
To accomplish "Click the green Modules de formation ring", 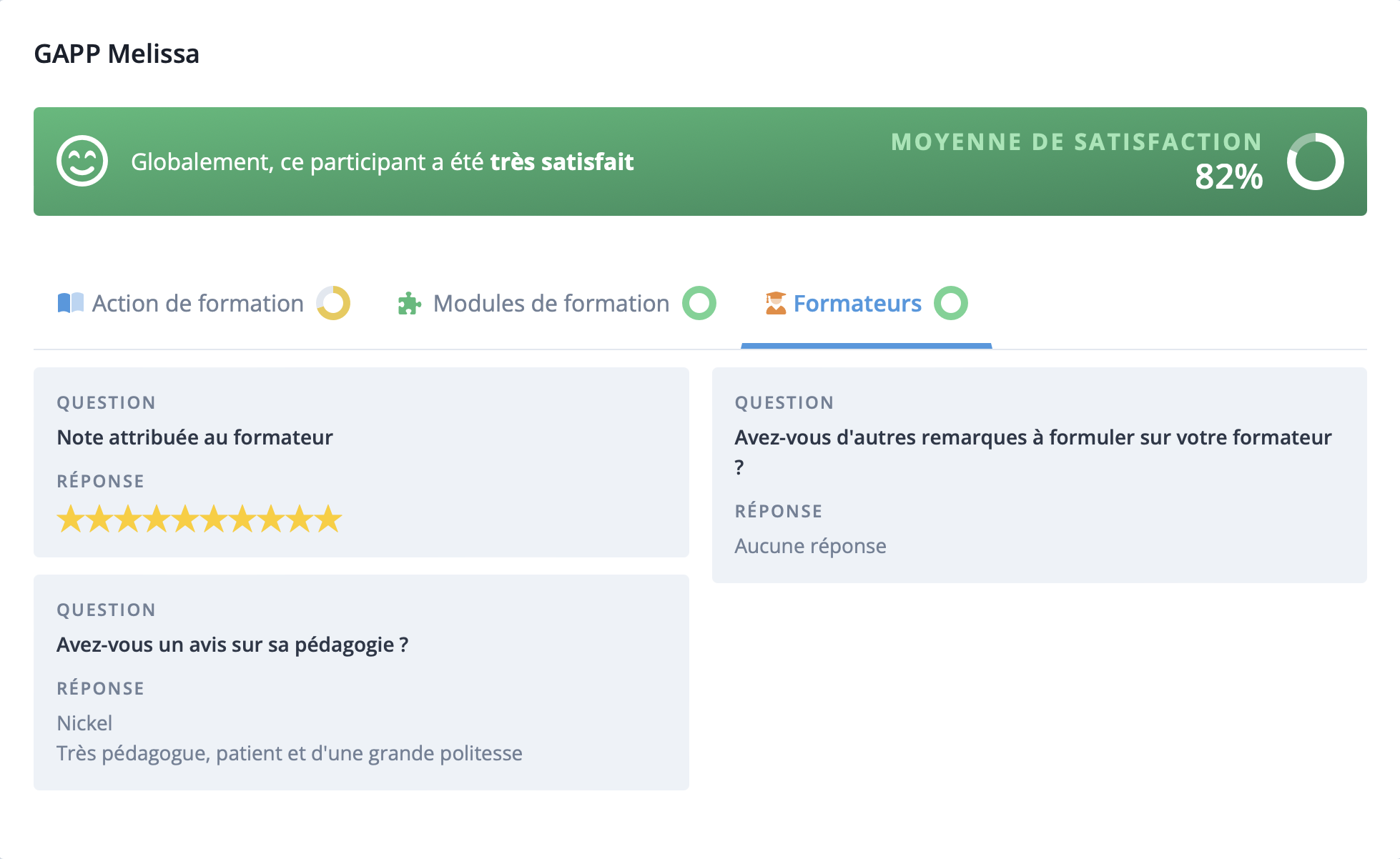I will [699, 303].
